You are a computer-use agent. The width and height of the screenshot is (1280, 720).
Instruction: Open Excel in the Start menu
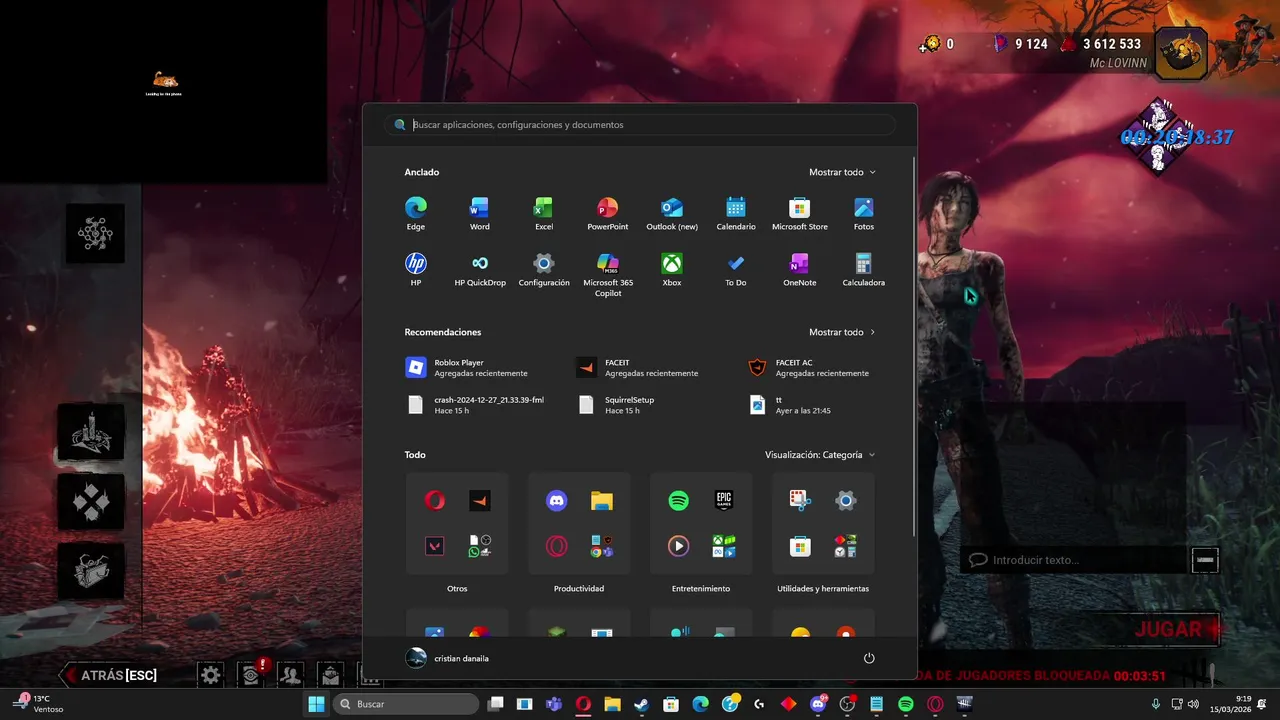(544, 213)
